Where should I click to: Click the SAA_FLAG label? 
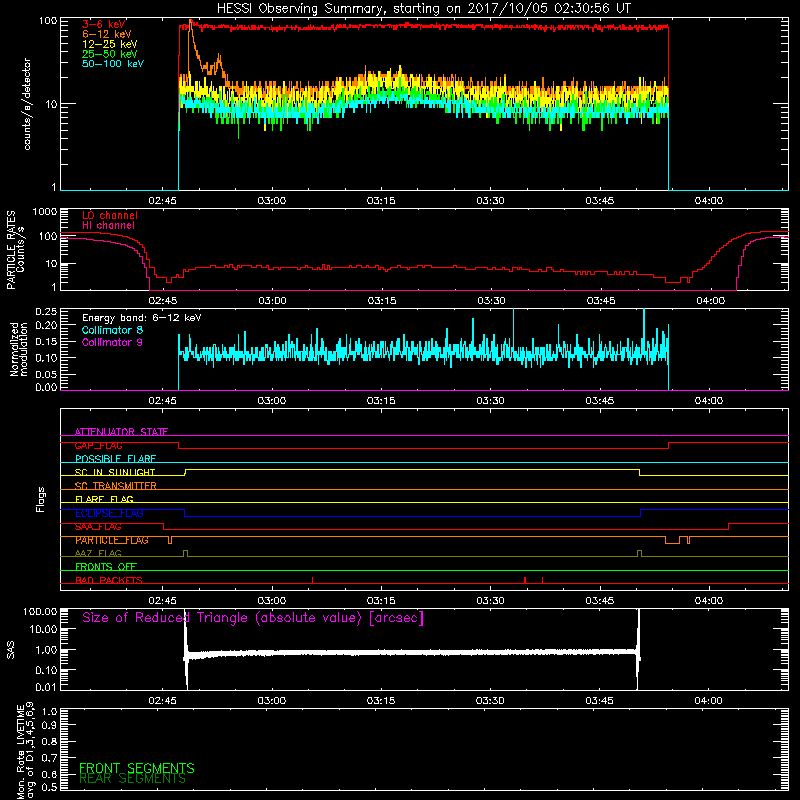coord(98,527)
